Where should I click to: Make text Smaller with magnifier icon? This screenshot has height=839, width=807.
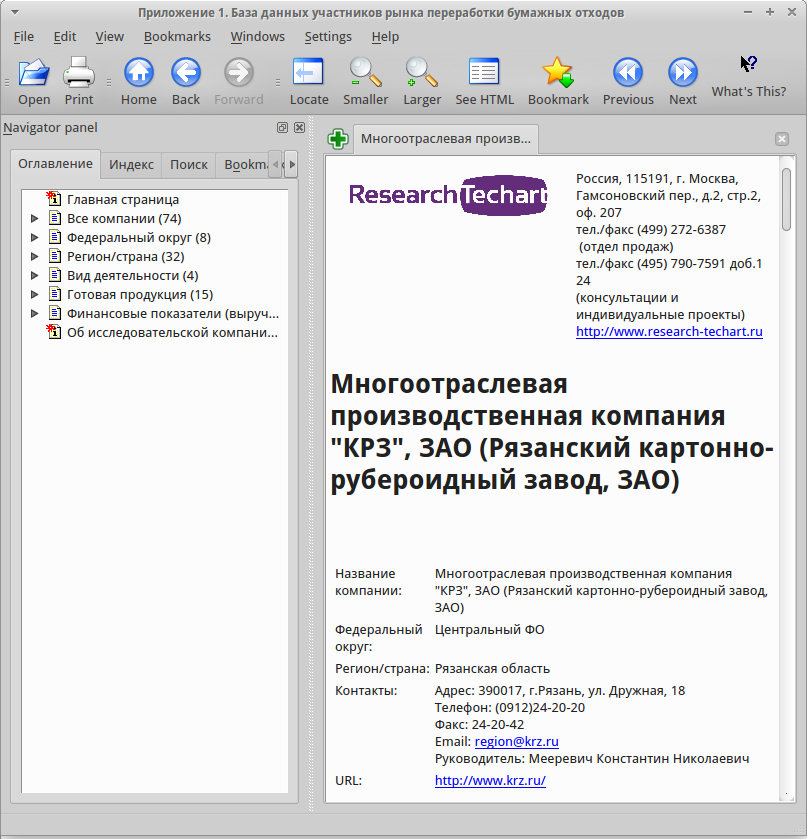pyautogui.click(x=366, y=72)
